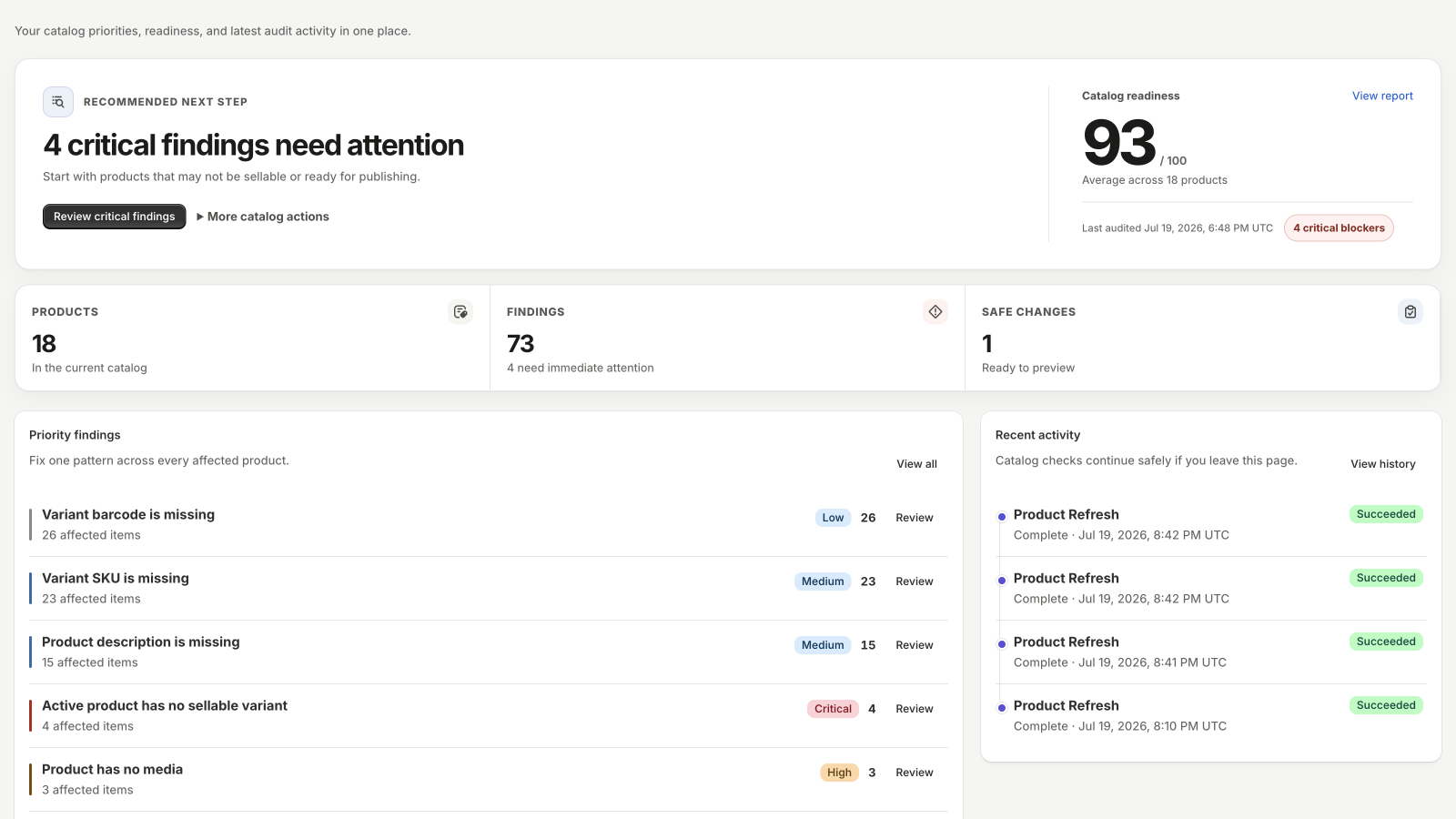Image resolution: width=1456 pixels, height=819 pixels.
Task: Review Variant barcode is missing finding
Action: (915, 518)
